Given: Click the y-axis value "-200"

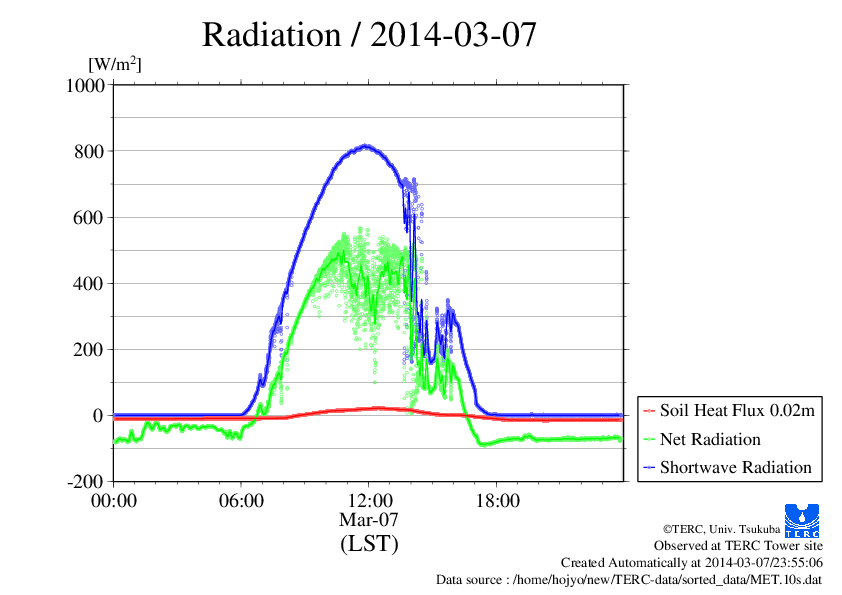Looking at the screenshot, I should coord(86,482).
